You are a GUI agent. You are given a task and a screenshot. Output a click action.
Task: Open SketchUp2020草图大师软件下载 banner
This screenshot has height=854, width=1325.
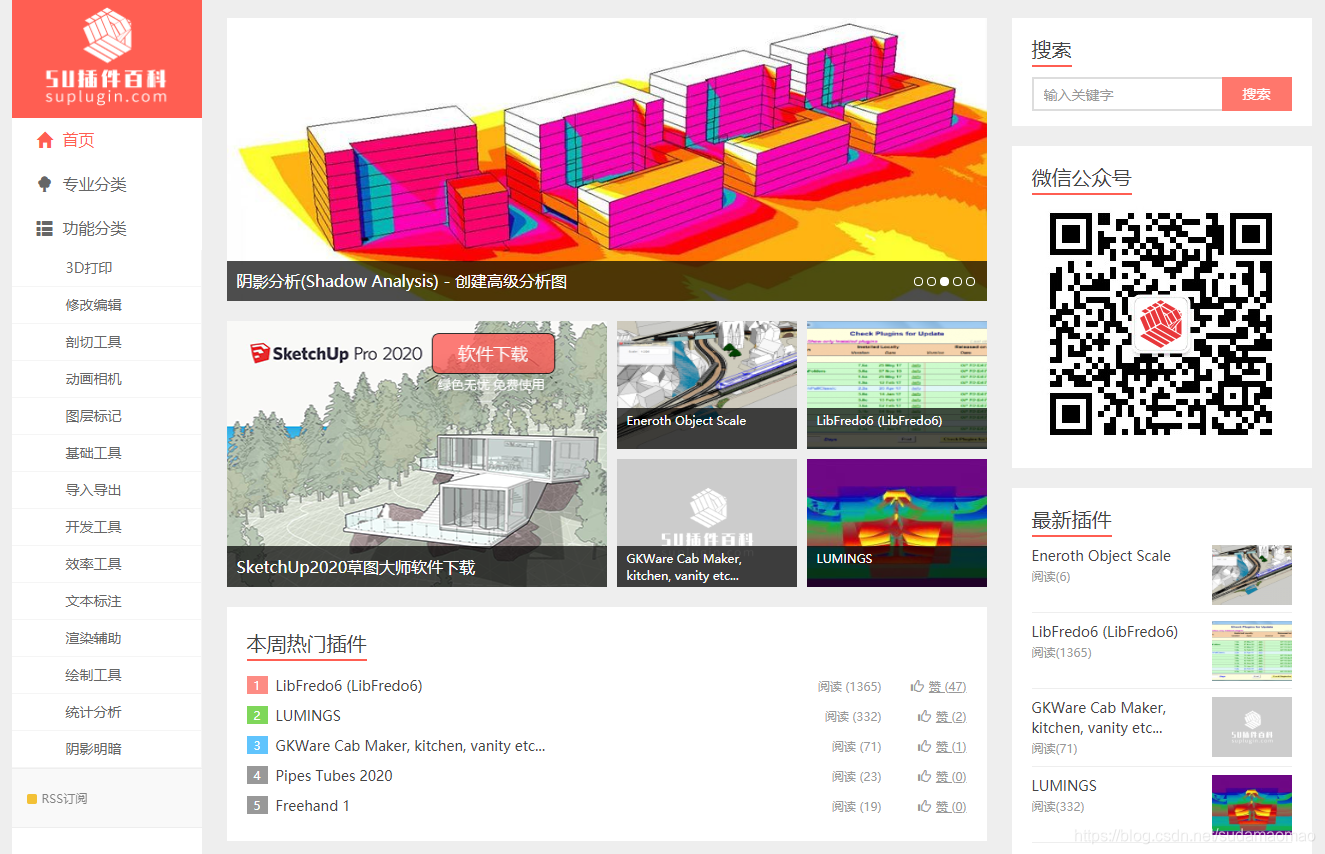click(x=417, y=454)
